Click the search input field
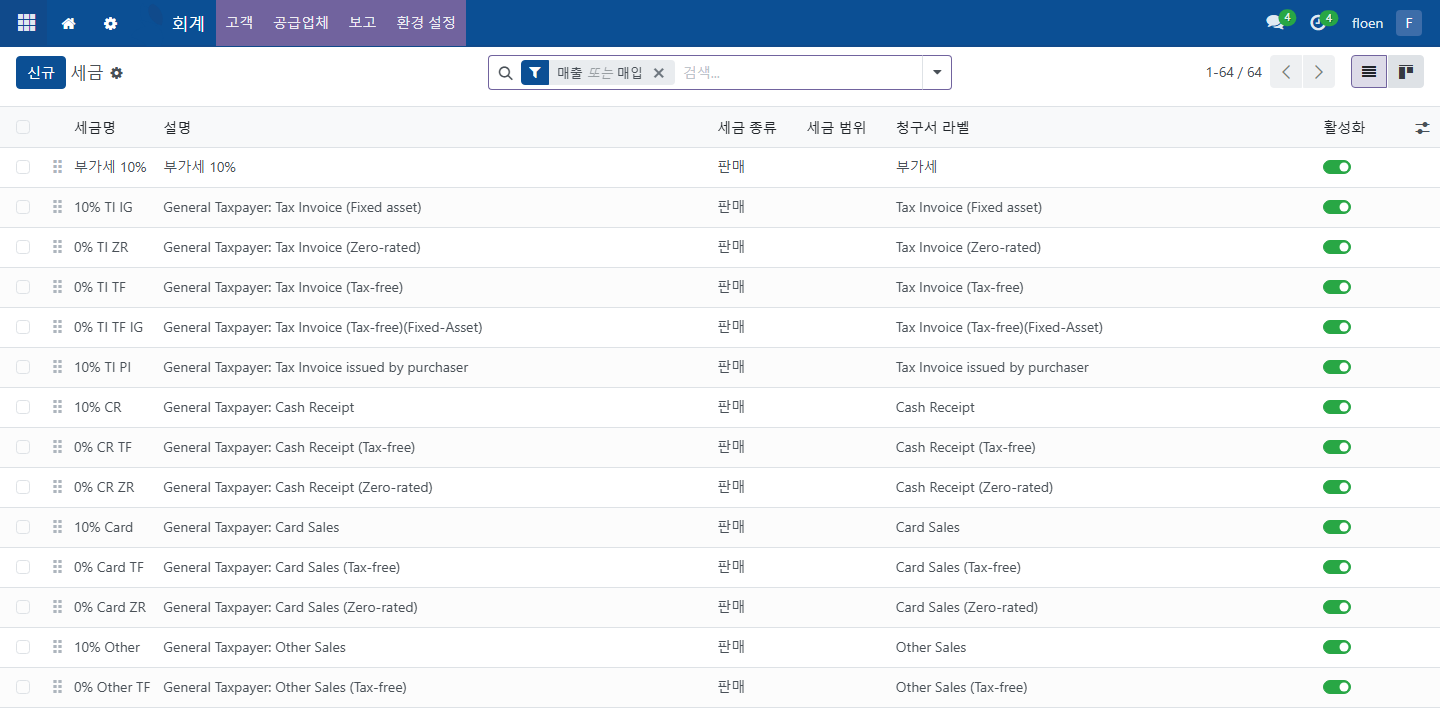 (x=798, y=73)
